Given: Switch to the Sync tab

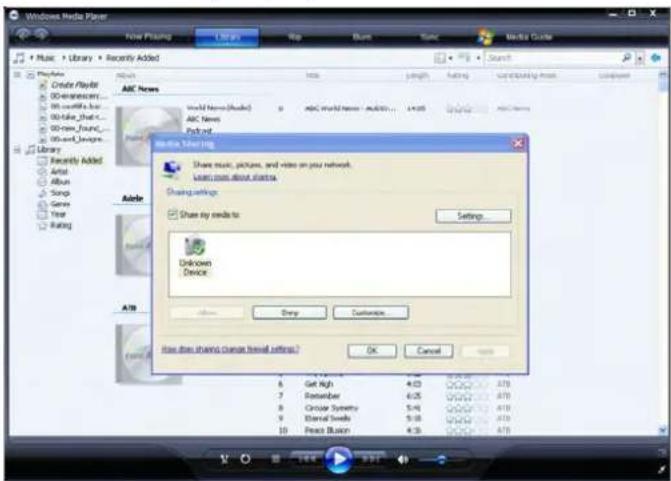Looking at the screenshot, I should coord(429,37).
